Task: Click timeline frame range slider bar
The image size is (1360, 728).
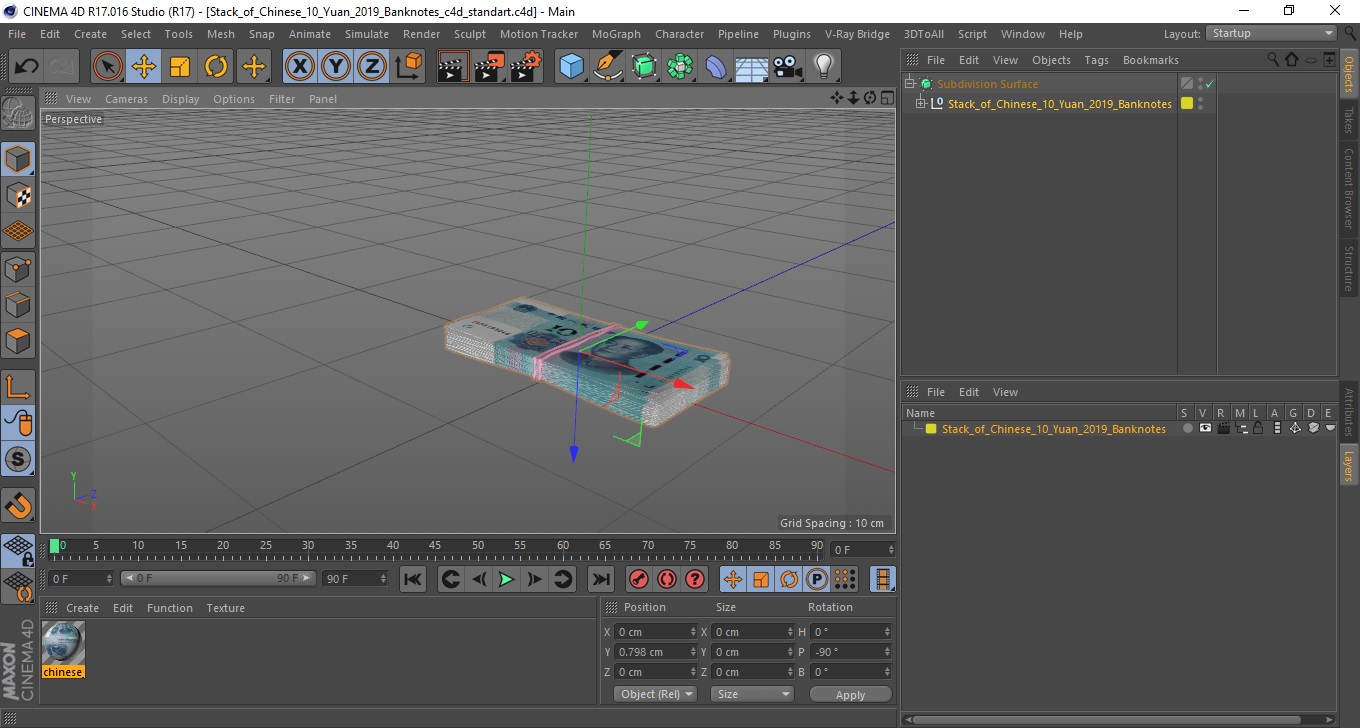Action: (x=218, y=579)
